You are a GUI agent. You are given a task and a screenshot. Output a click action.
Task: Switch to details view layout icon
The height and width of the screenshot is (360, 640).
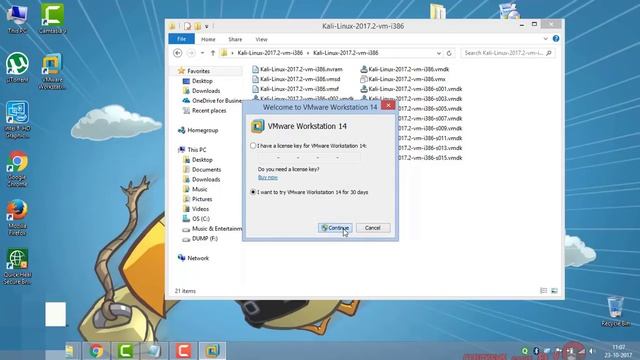point(544,291)
